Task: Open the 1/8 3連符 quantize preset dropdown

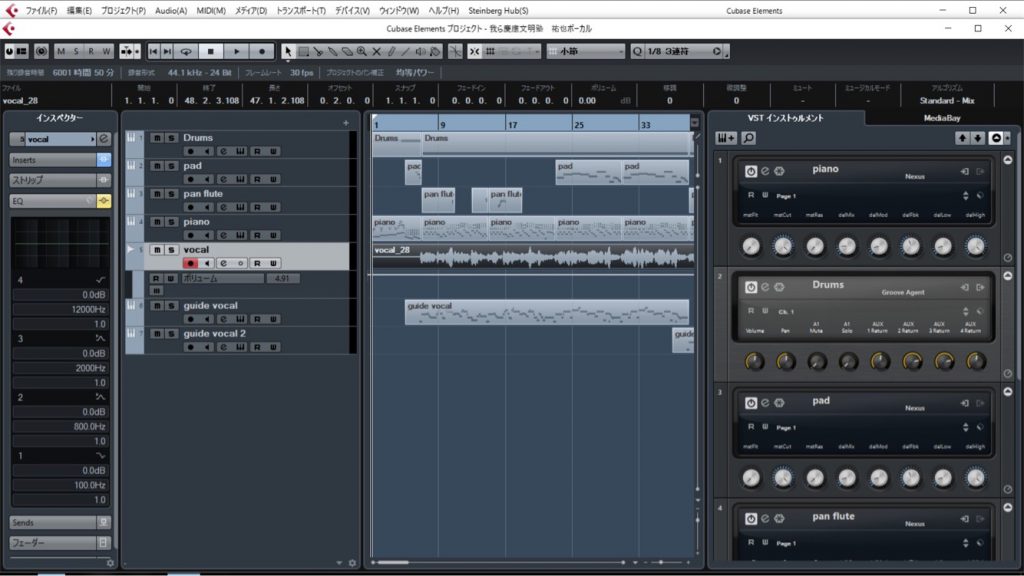Action: click(x=682, y=51)
